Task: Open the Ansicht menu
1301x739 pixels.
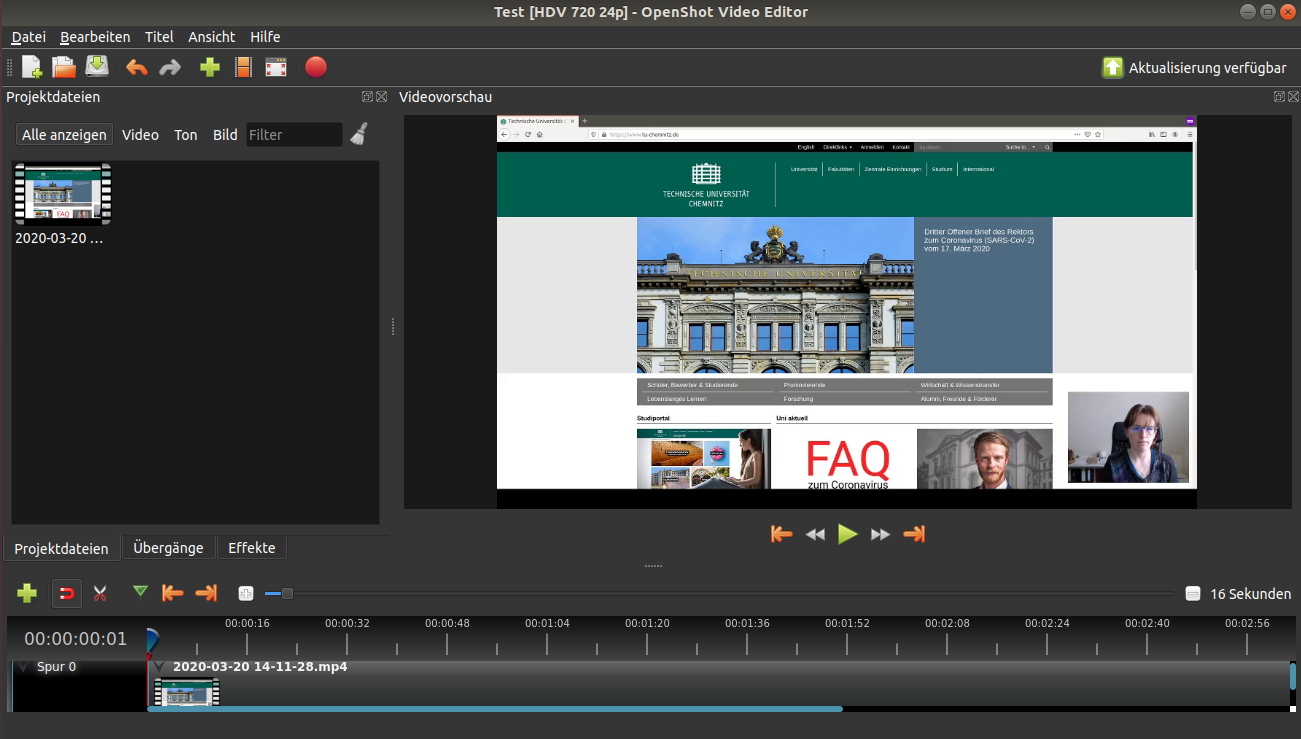Action: point(212,37)
